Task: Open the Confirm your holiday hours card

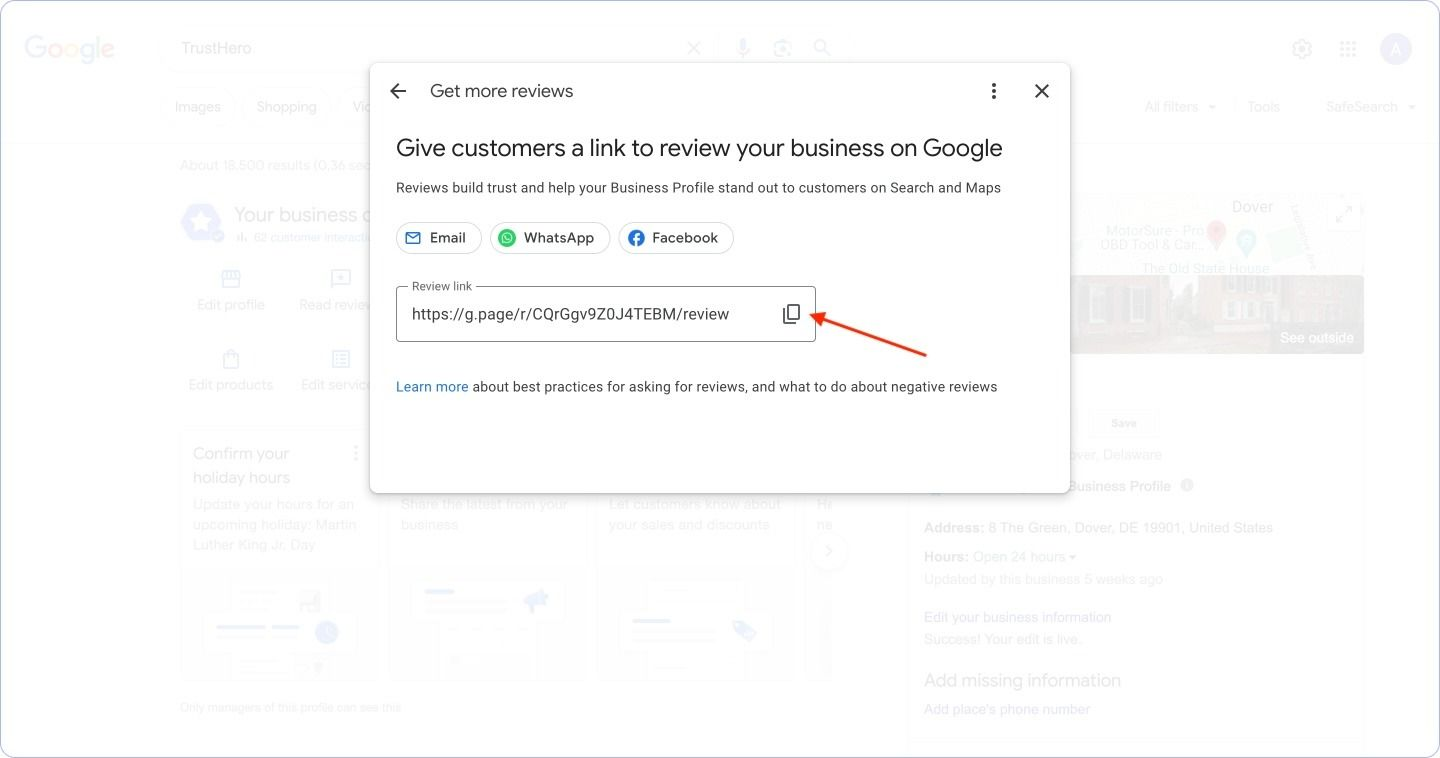Action: 279,555
